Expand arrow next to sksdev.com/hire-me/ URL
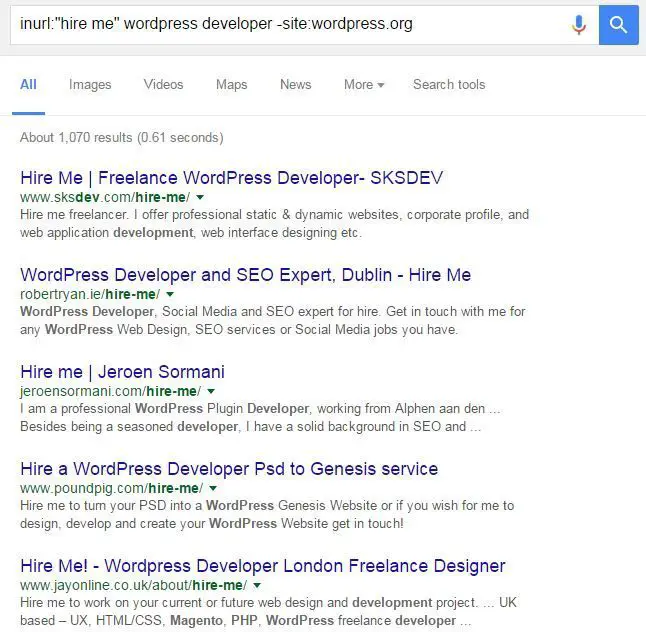 coord(200,197)
